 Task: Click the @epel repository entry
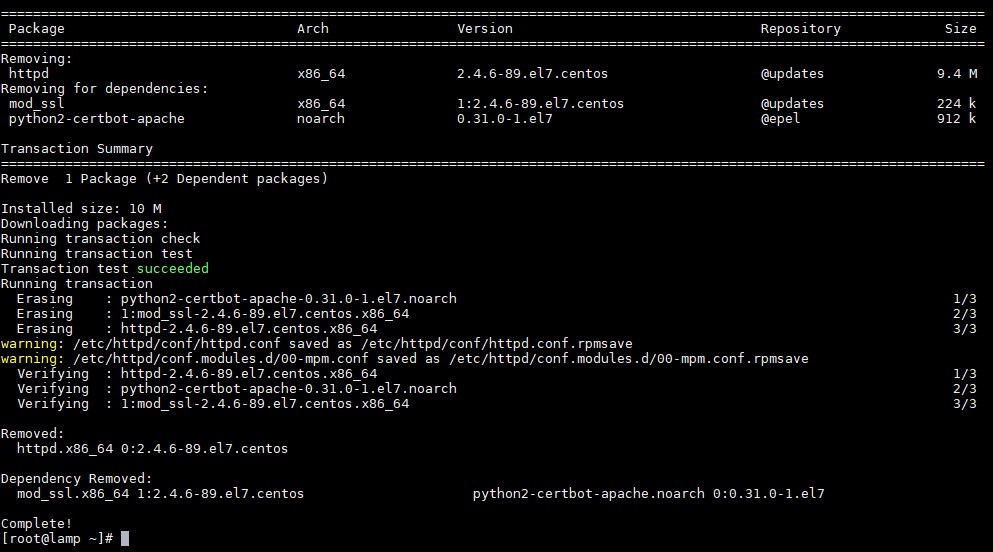[x=780, y=118]
